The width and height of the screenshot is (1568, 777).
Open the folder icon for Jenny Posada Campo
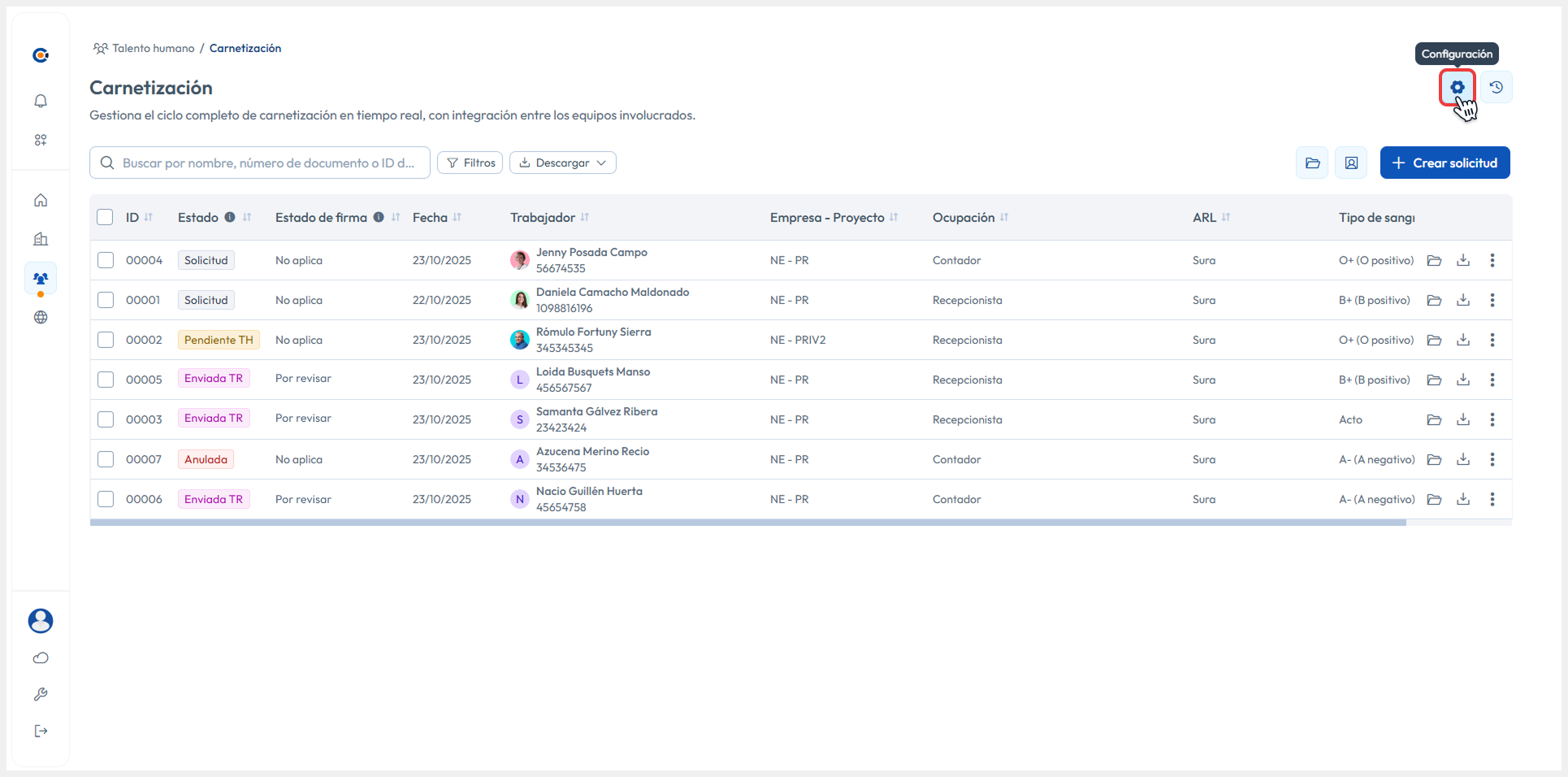(x=1434, y=260)
